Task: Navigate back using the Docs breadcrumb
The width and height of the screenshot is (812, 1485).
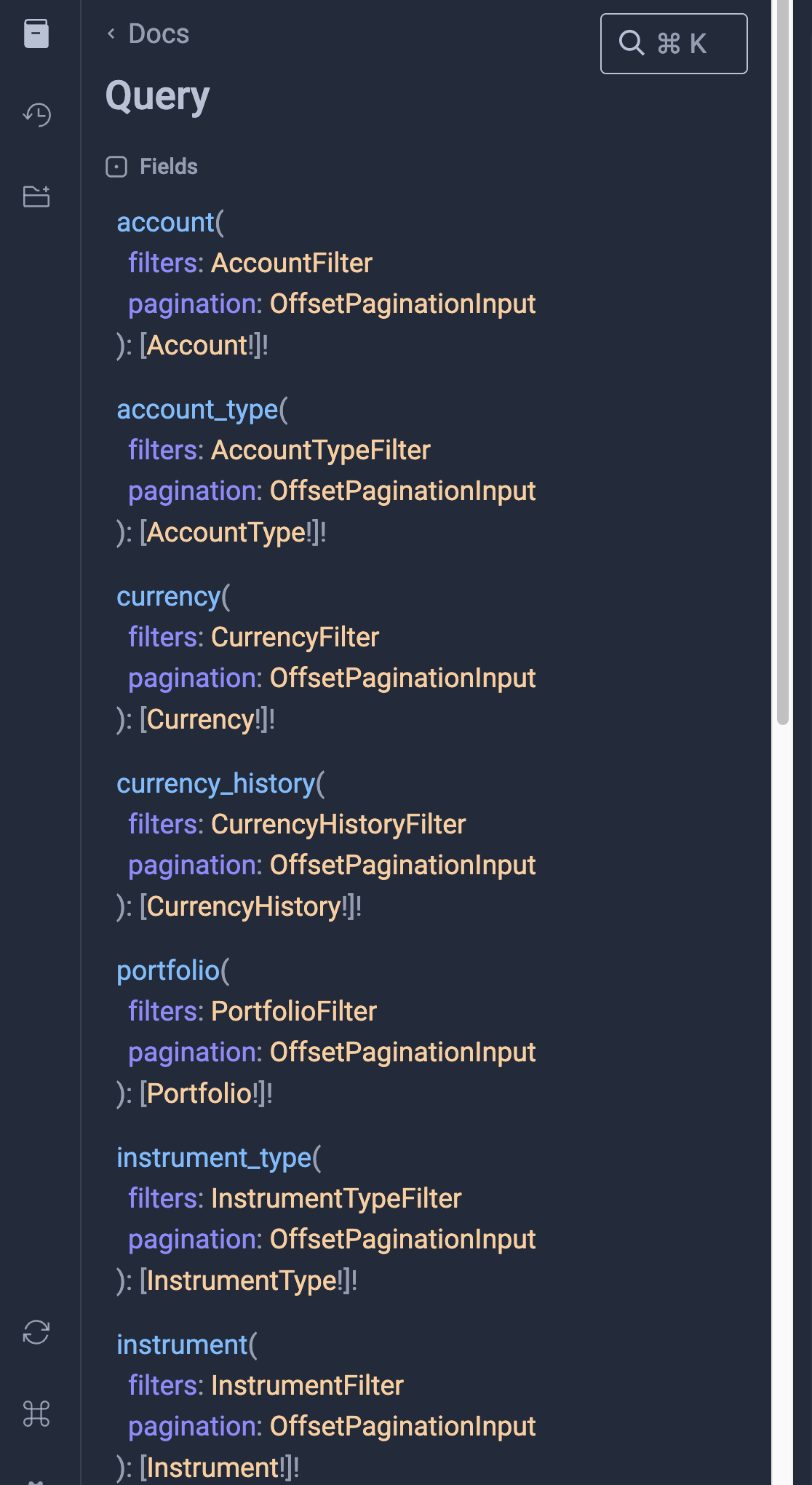Action: point(148,33)
